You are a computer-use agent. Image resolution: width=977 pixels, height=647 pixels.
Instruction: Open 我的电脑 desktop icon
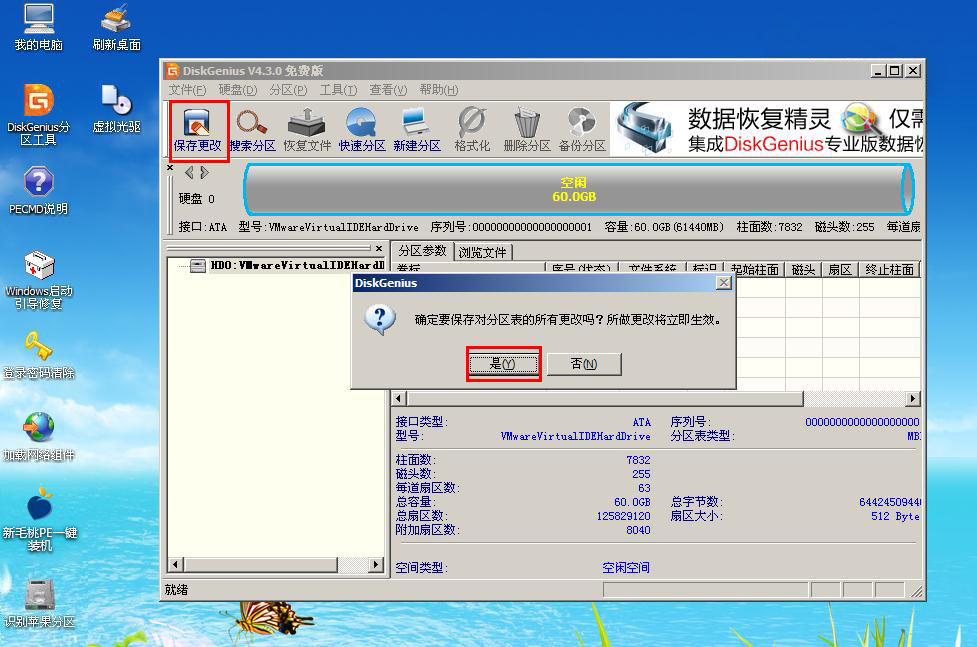(39, 27)
